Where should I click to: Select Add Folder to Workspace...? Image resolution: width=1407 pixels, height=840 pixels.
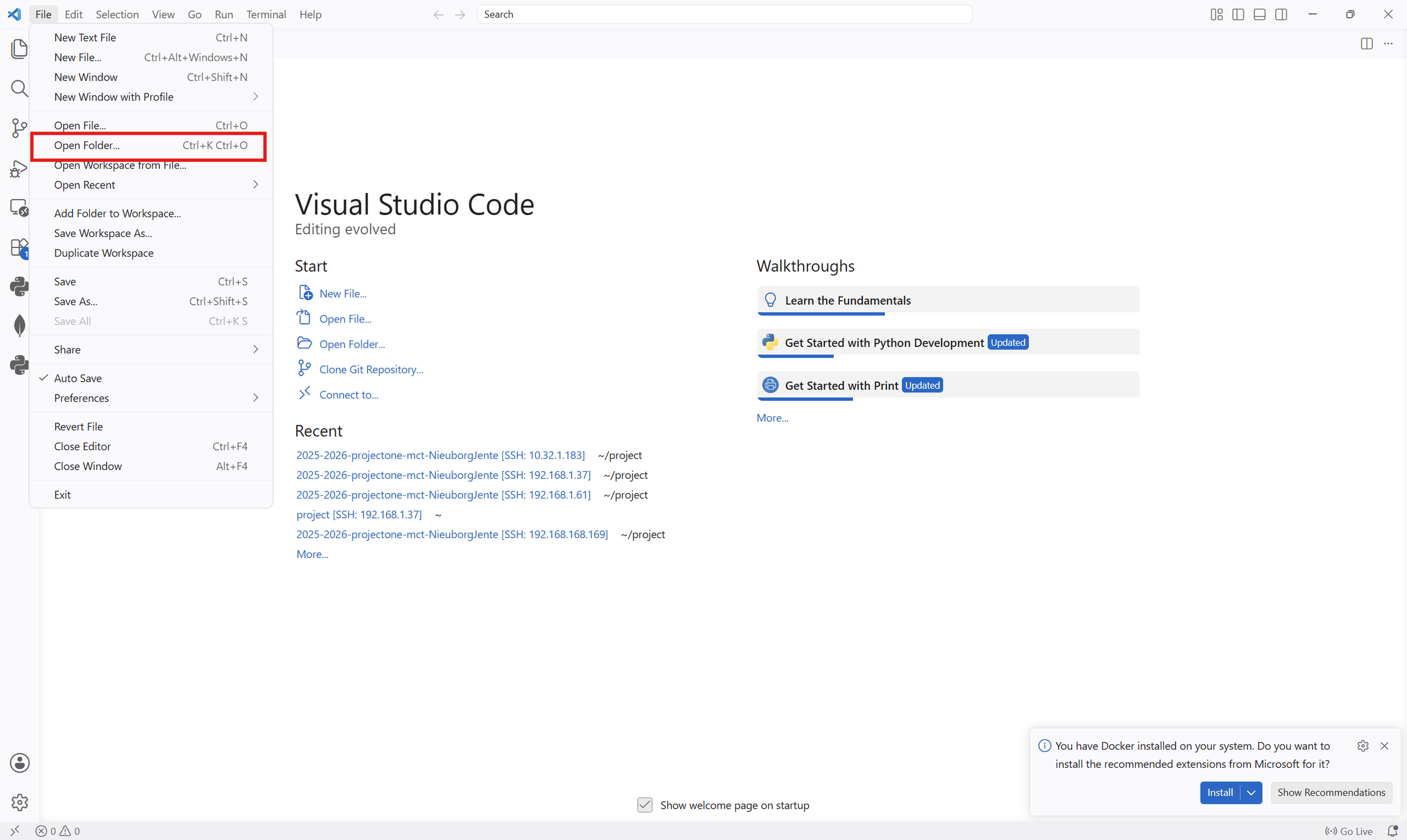tap(151, 213)
